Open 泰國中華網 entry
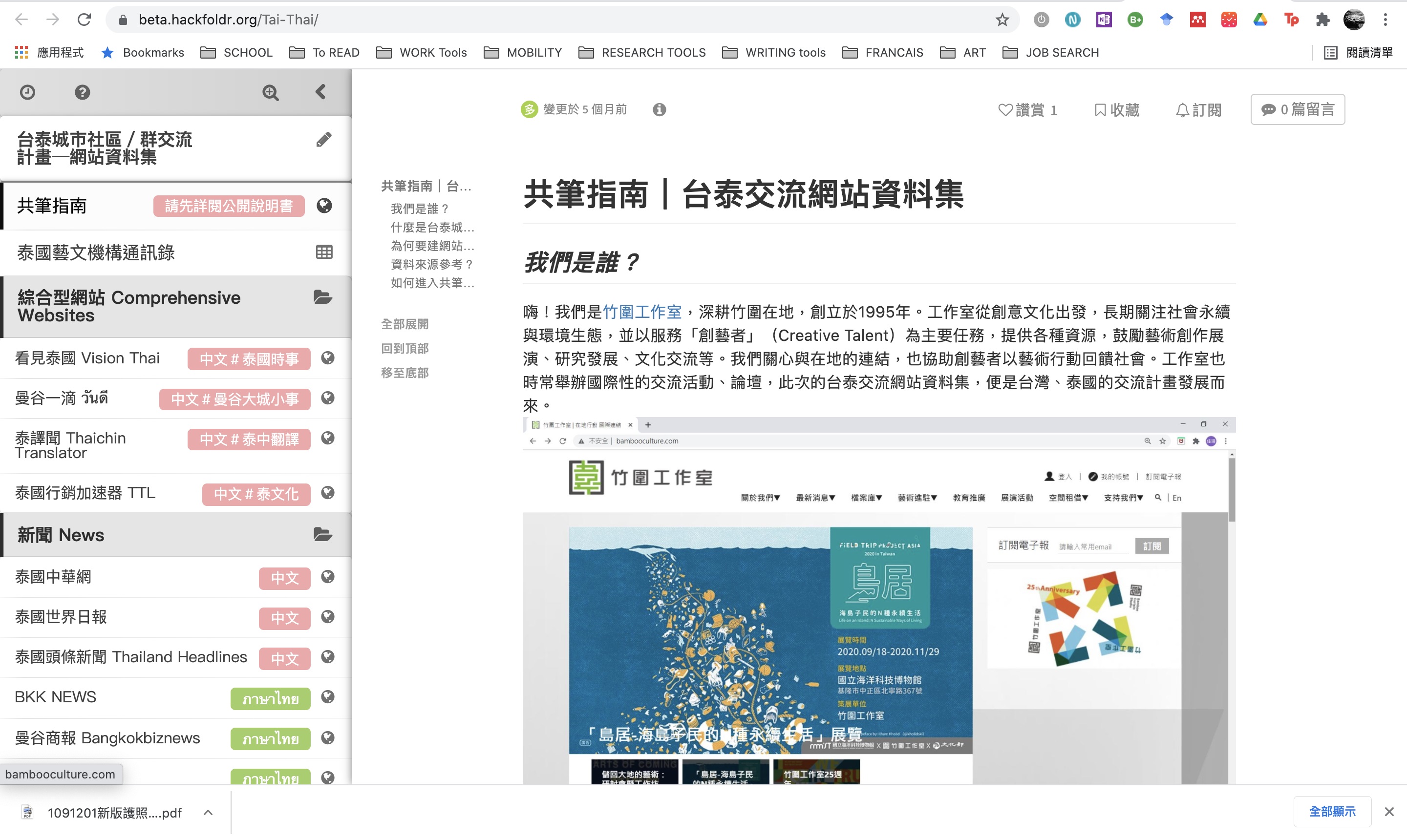Image resolution: width=1407 pixels, height=840 pixels. [x=53, y=577]
